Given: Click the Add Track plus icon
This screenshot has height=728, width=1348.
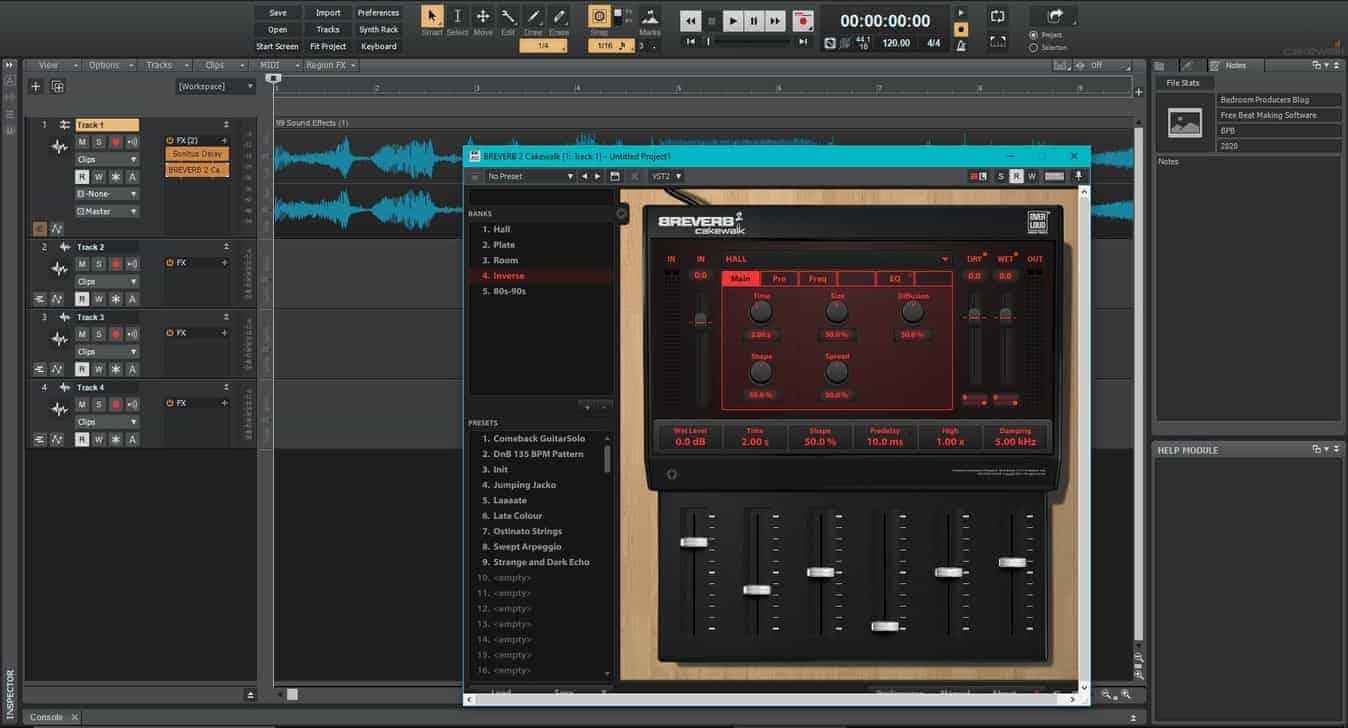Looking at the screenshot, I should [x=36, y=87].
